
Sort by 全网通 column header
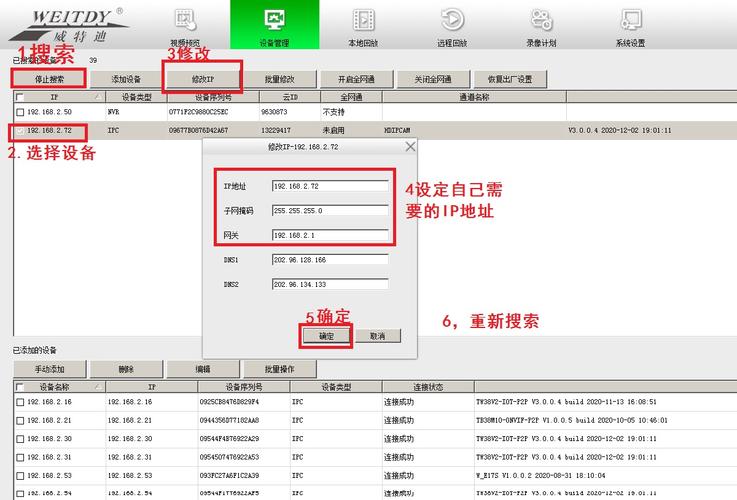click(x=352, y=97)
